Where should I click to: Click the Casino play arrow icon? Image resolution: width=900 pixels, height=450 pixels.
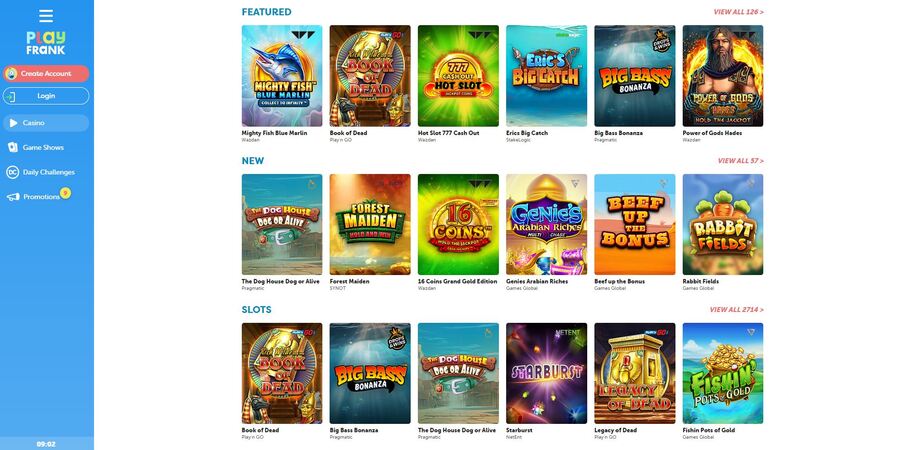[x=13, y=123]
